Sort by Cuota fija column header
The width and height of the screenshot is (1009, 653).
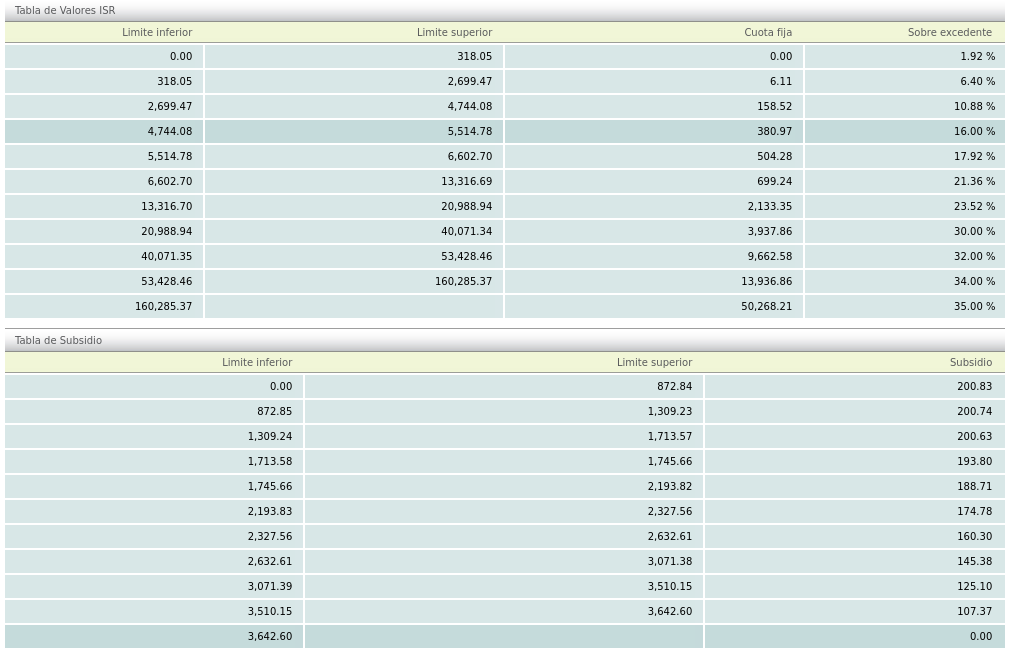click(767, 32)
